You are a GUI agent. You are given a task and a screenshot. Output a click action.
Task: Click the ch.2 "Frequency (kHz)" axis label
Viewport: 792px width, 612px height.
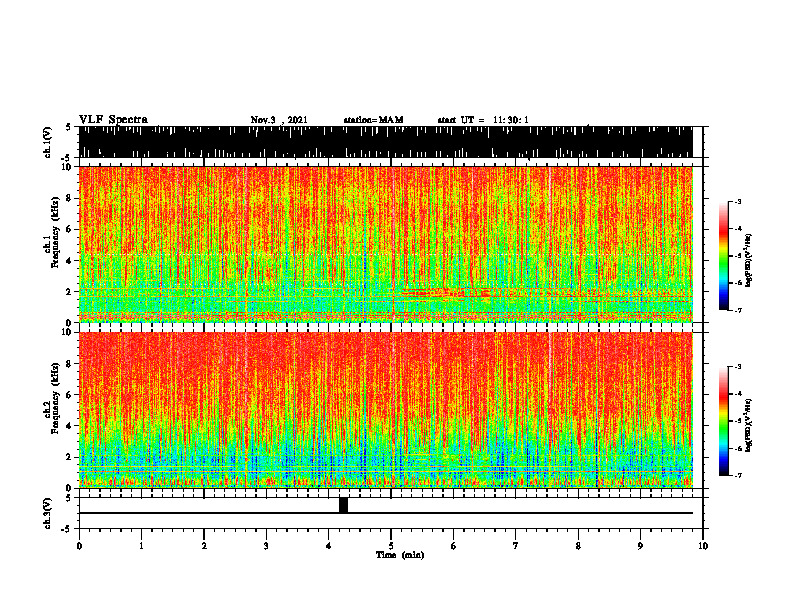point(55,397)
